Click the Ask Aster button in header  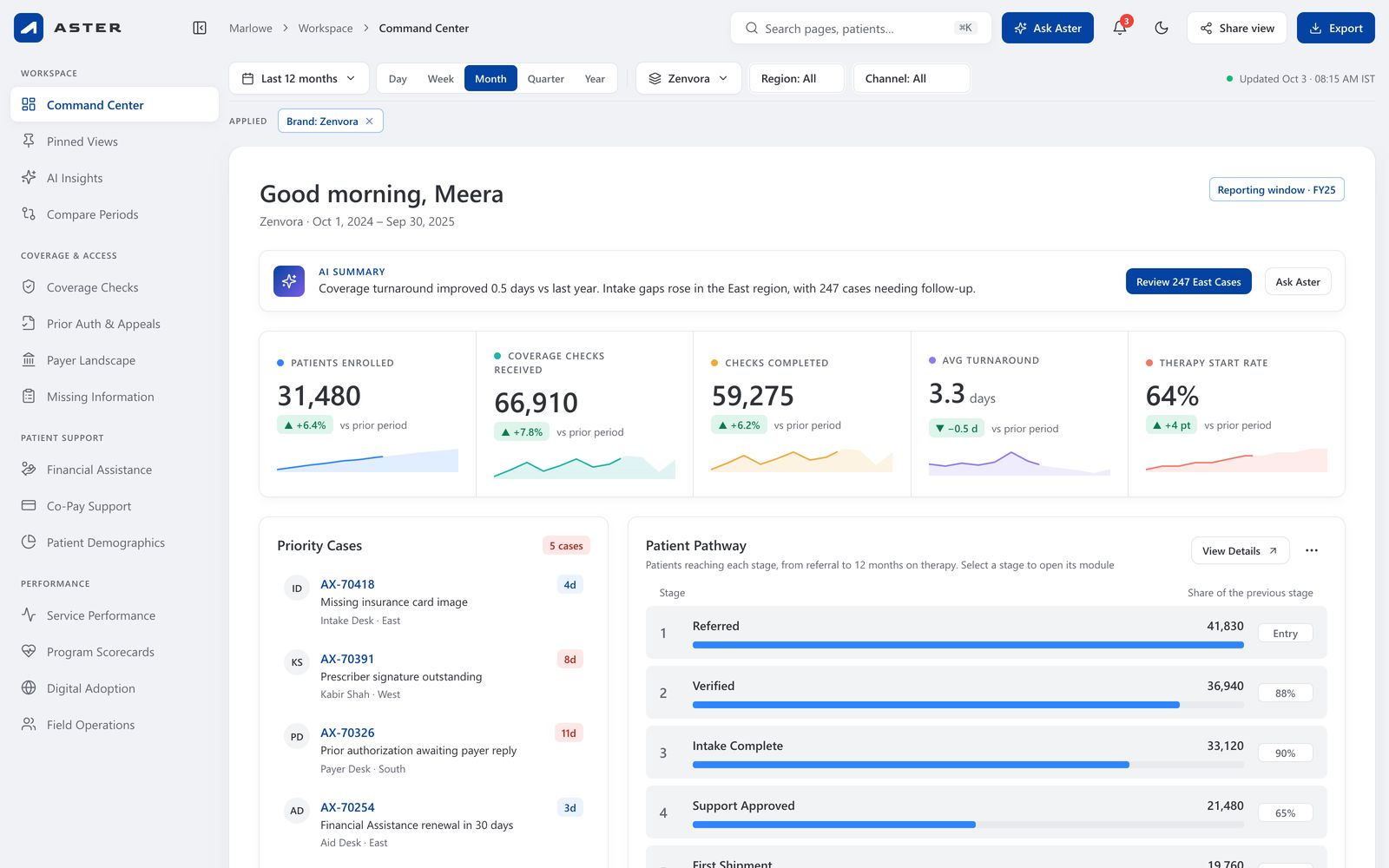[1048, 28]
